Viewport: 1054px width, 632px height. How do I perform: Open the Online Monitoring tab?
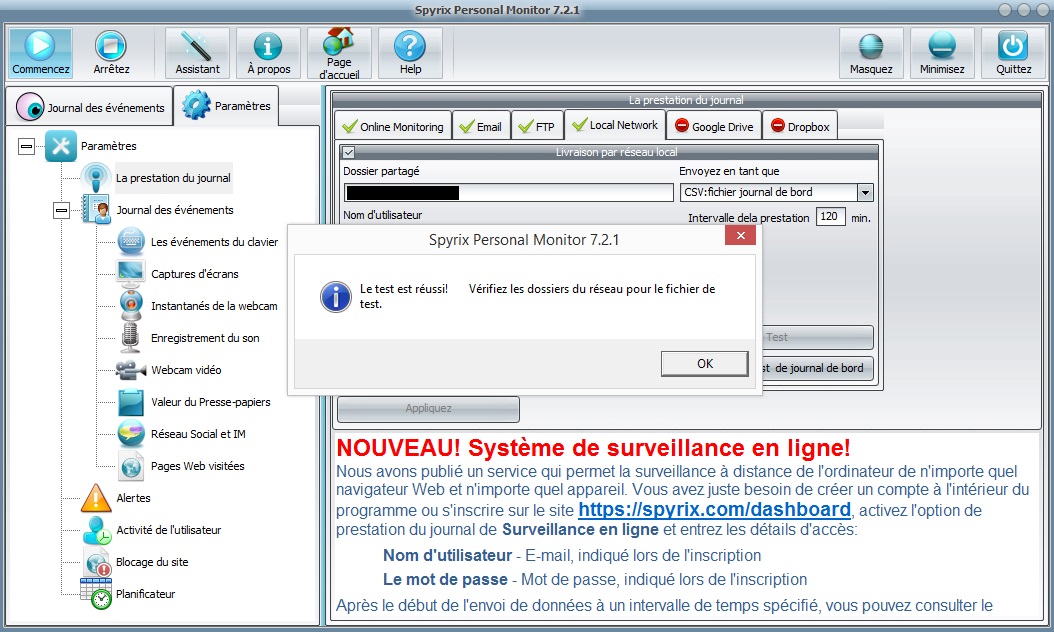393,126
